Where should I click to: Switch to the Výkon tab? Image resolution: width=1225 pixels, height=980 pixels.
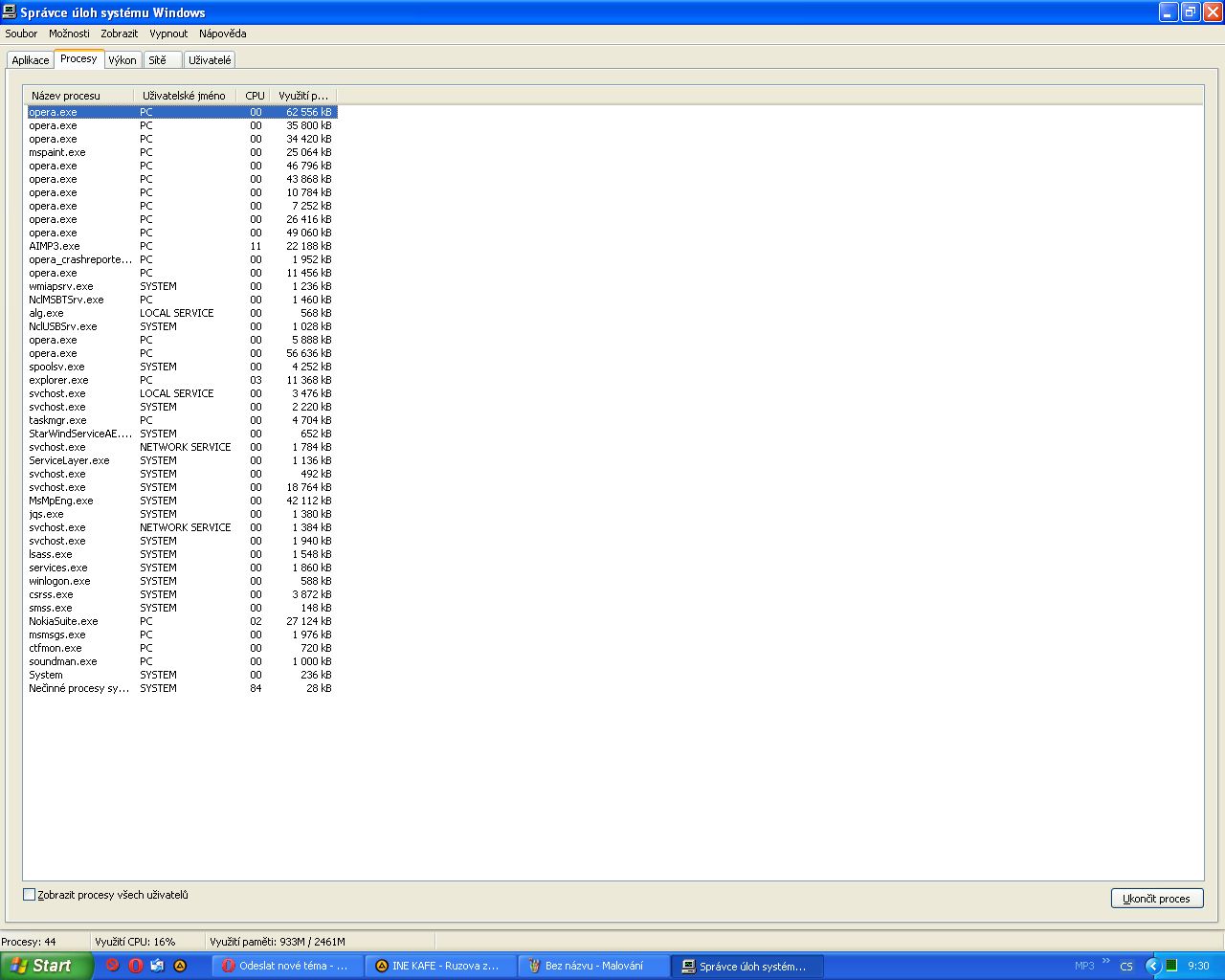pyautogui.click(x=122, y=60)
